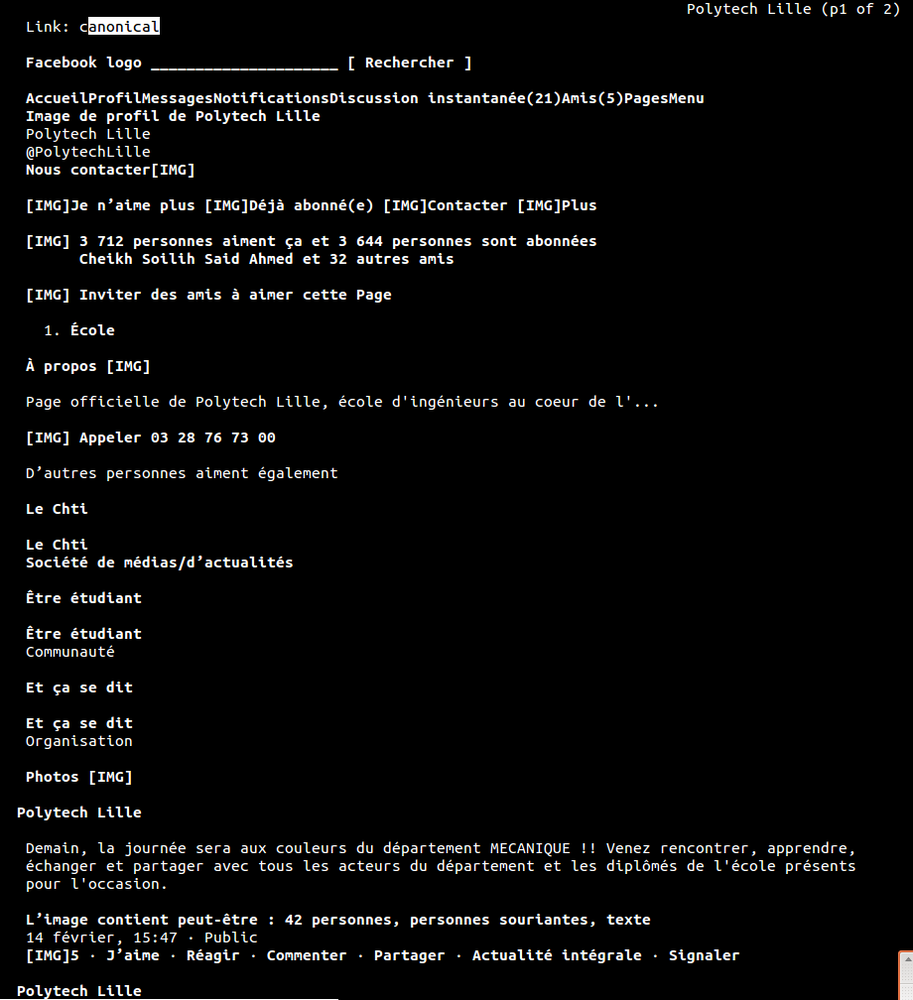This screenshot has width=913, height=1000.
Task: Click the [IMG] placeholder before the Plus link
Action: [538, 206]
